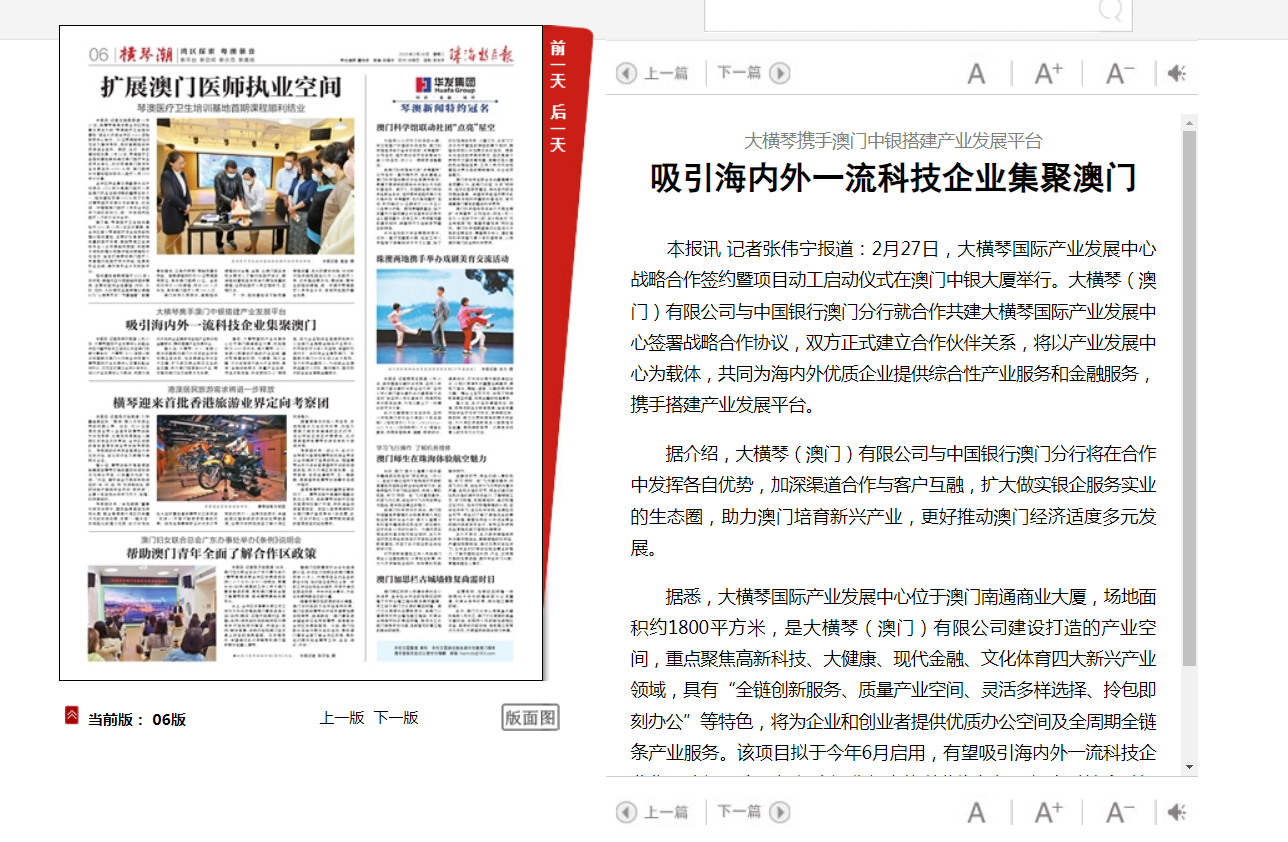Image resolution: width=1288 pixels, height=842 pixels.
Task: Click the A+ icon on the bottom toolbar
Action: [x=1047, y=812]
